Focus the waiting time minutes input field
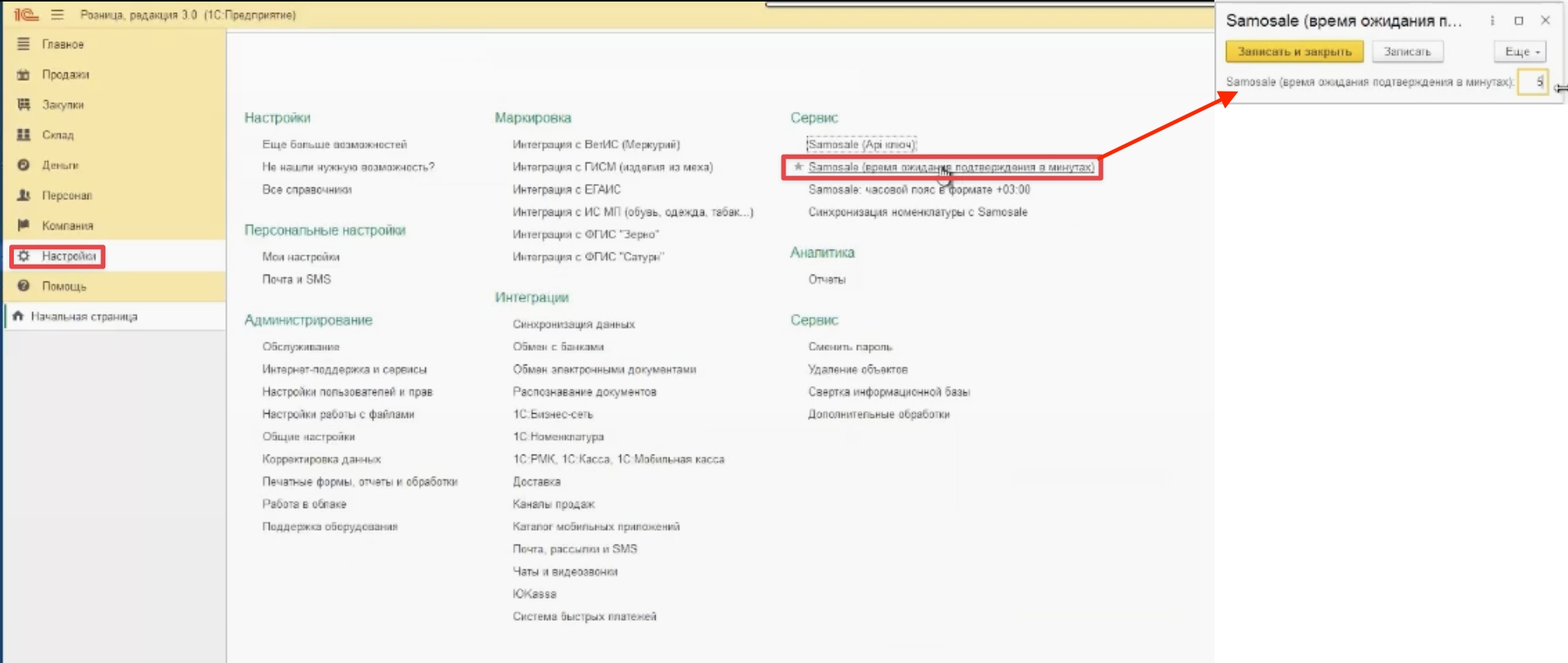 pyautogui.click(x=1533, y=82)
